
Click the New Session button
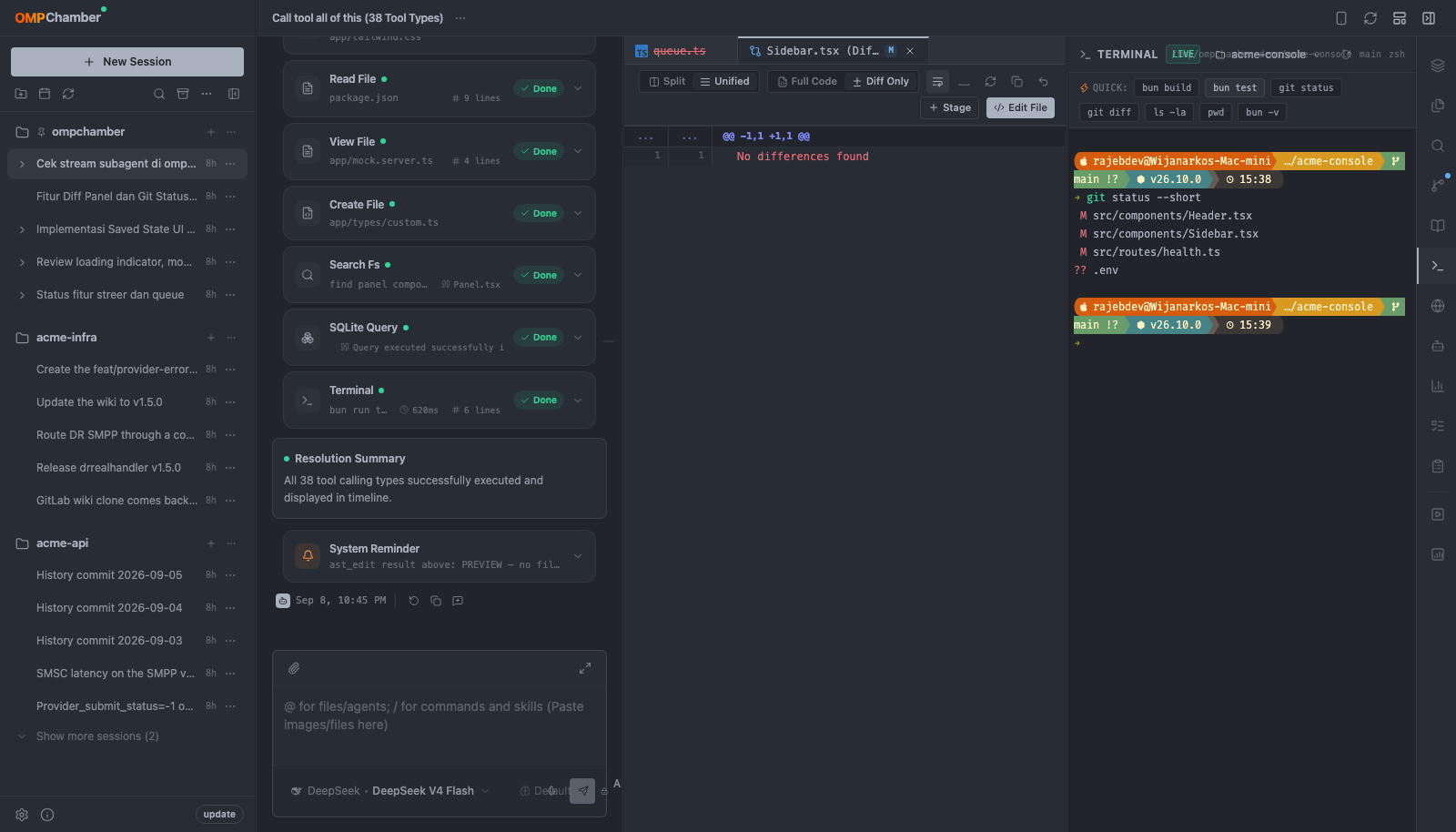[x=127, y=62]
